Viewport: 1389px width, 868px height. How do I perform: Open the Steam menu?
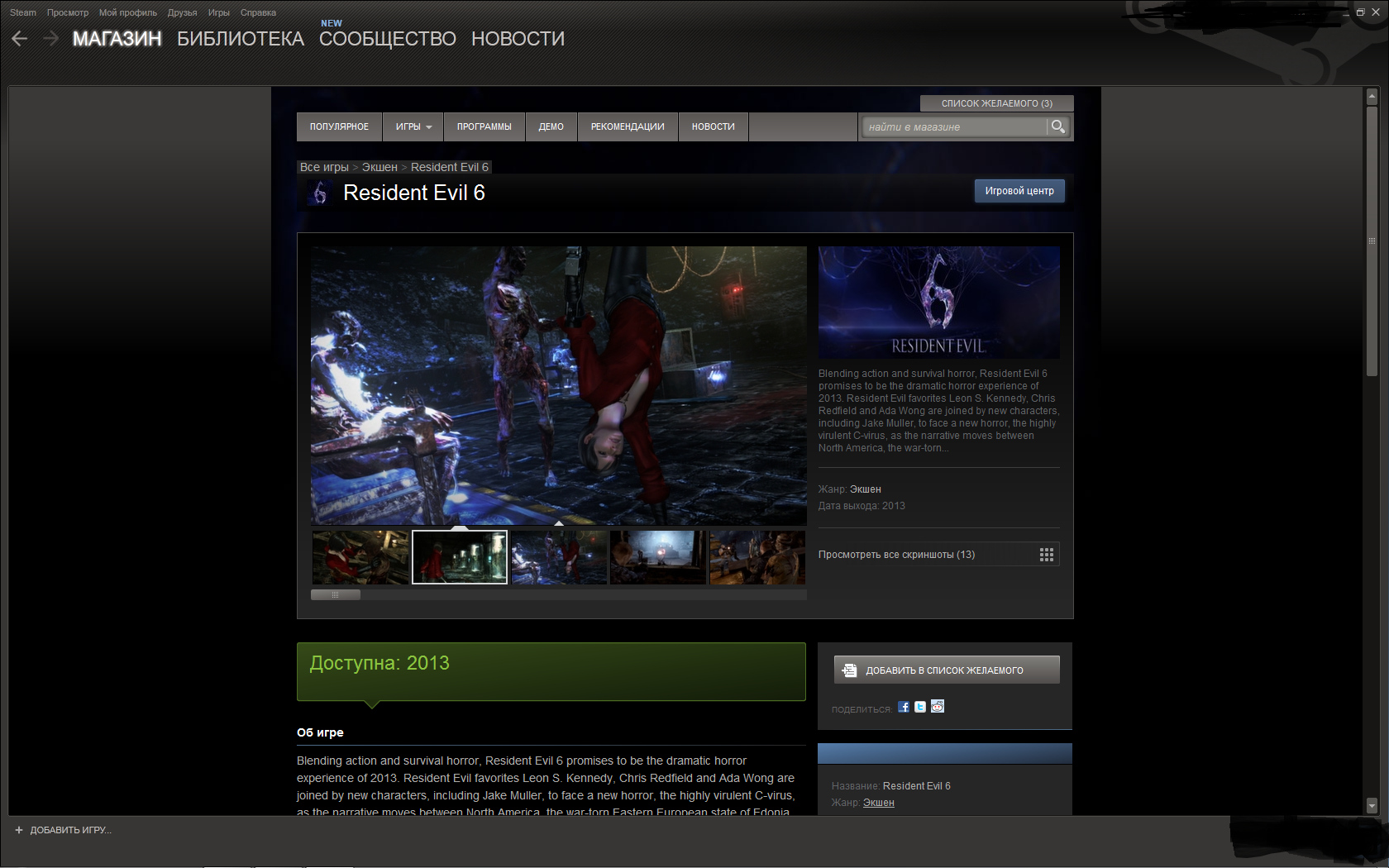23,12
